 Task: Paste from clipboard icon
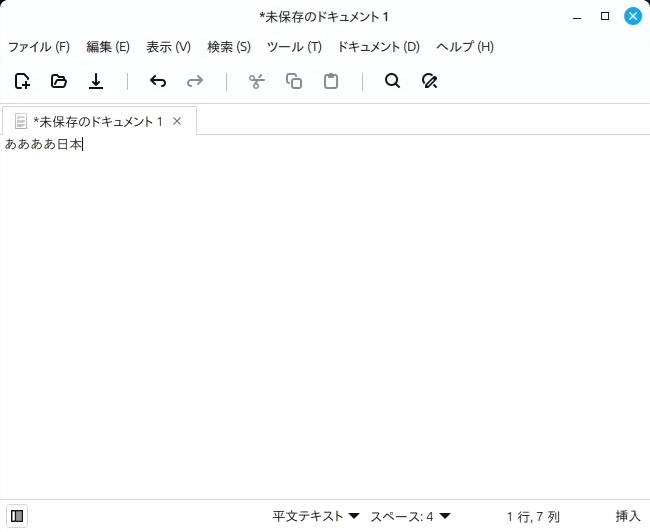point(331,81)
